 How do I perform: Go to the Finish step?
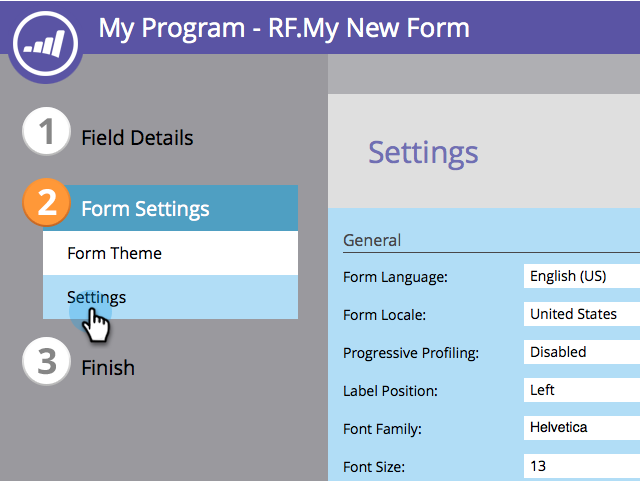pyautogui.click(x=108, y=367)
